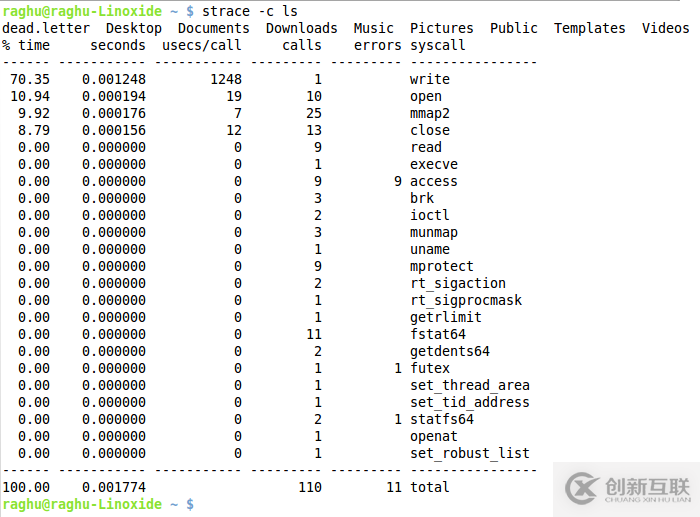The image size is (700, 517).
Task: Select the 0.001248 seconds value
Action: (114, 79)
